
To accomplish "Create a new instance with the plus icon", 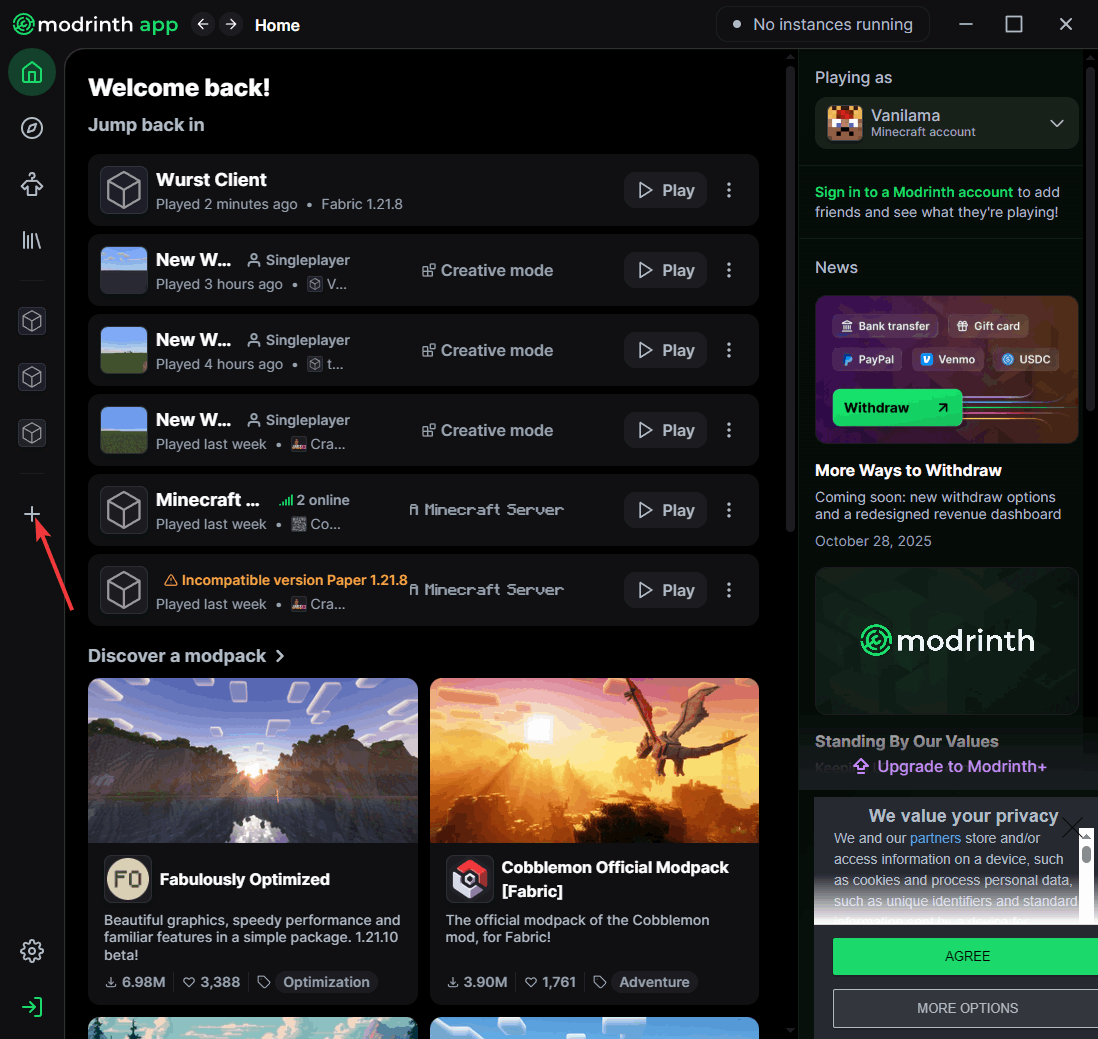I will tap(31, 514).
